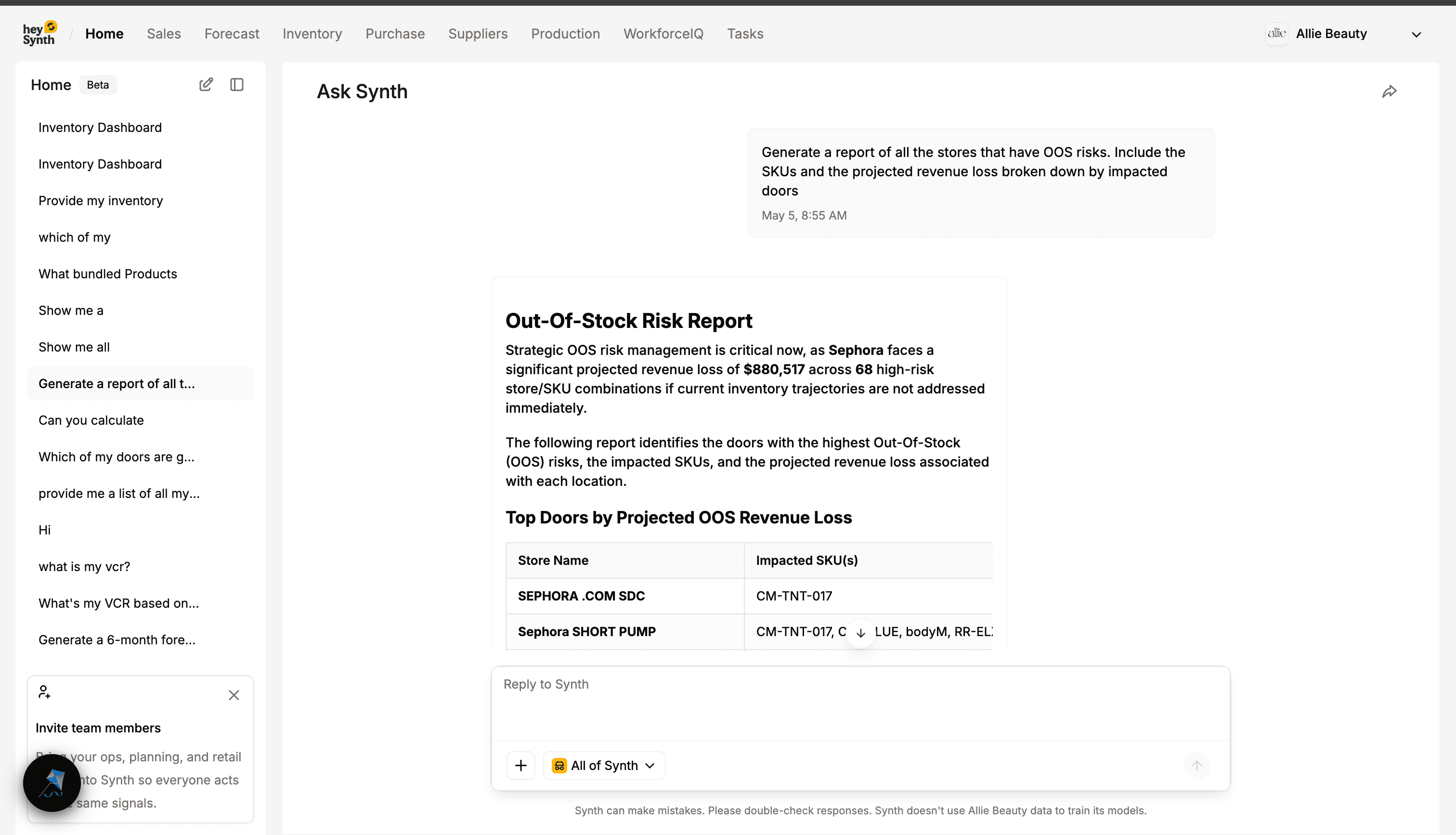Go to the Home tab
The width and height of the screenshot is (1456, 835).
(x=104, y=34)
